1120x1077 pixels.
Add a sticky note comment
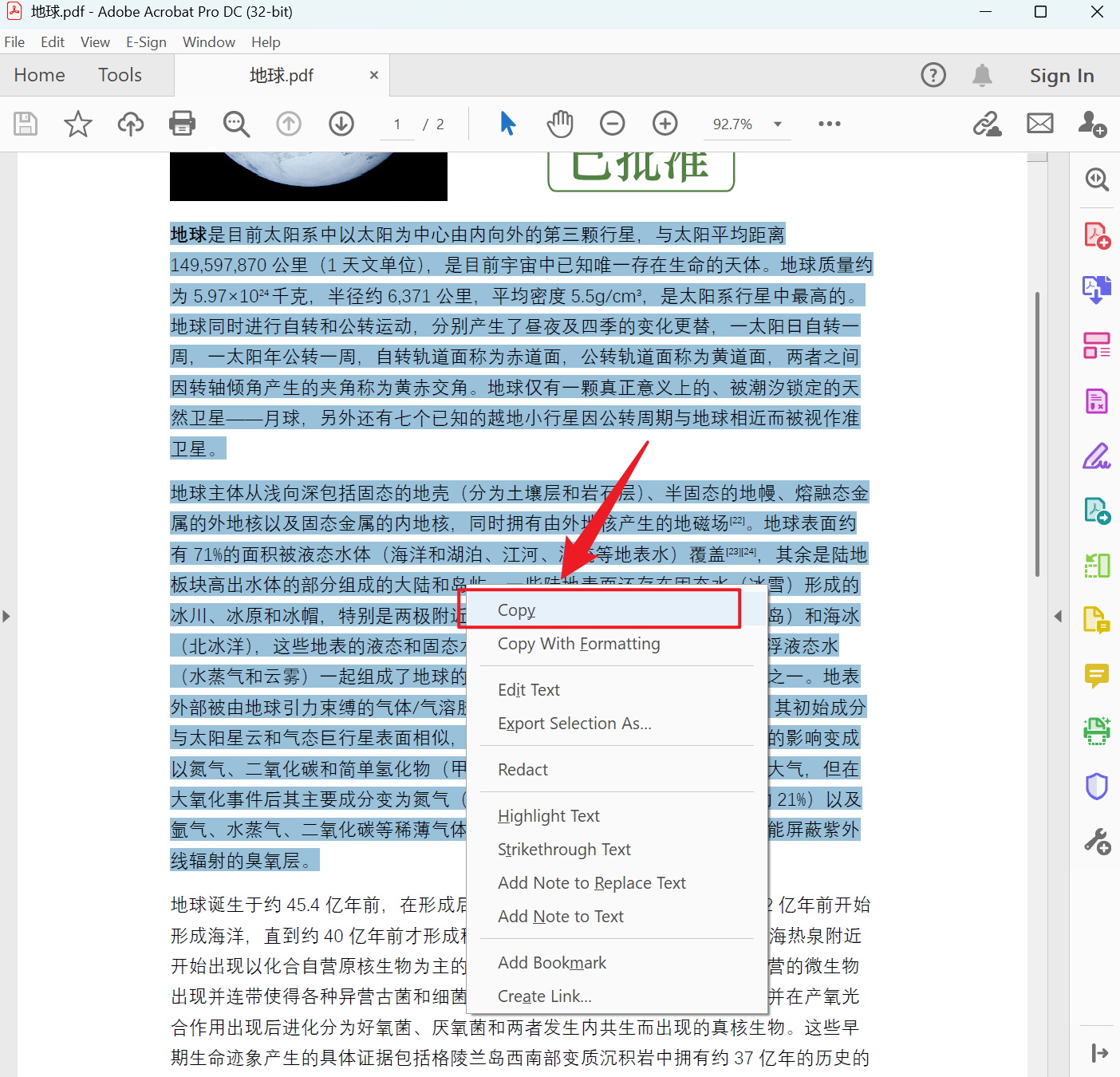1097,676
